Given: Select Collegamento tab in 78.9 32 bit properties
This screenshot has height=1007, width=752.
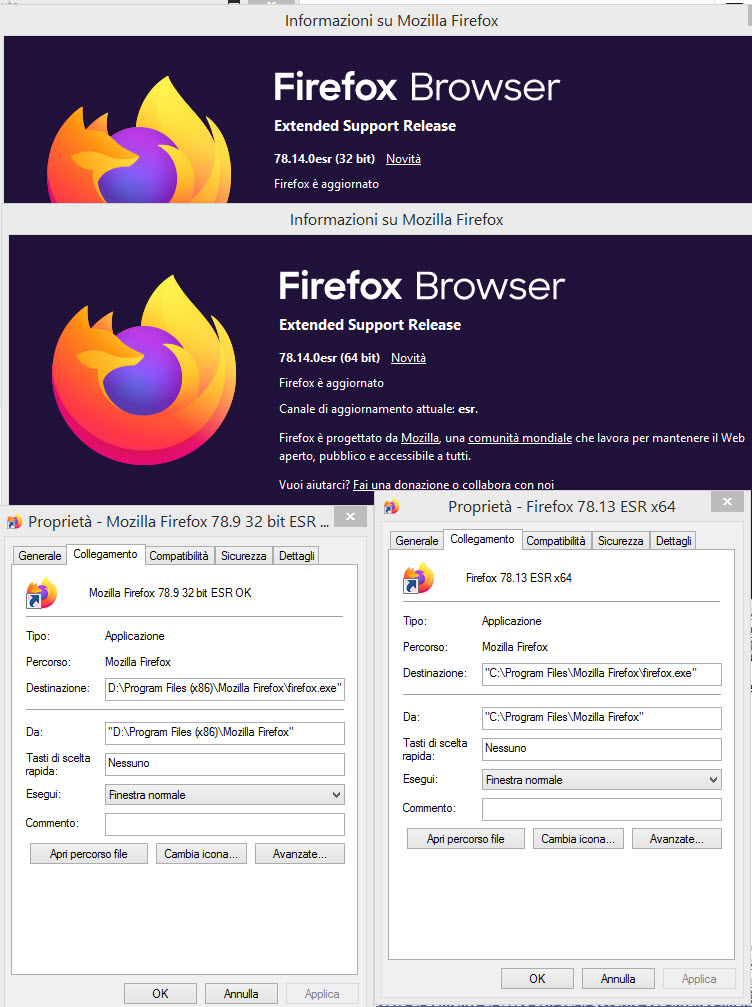Looking at the screenshot, I should click(105, 554).
